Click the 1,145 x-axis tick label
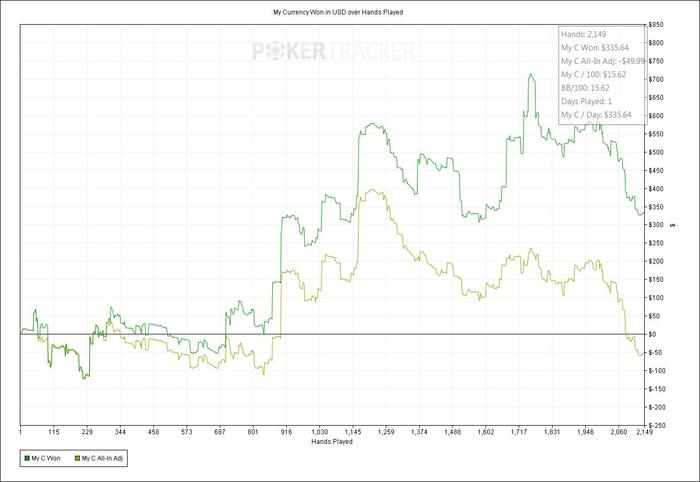The height and width of the screenshot is (482, 700). point(353,432)
